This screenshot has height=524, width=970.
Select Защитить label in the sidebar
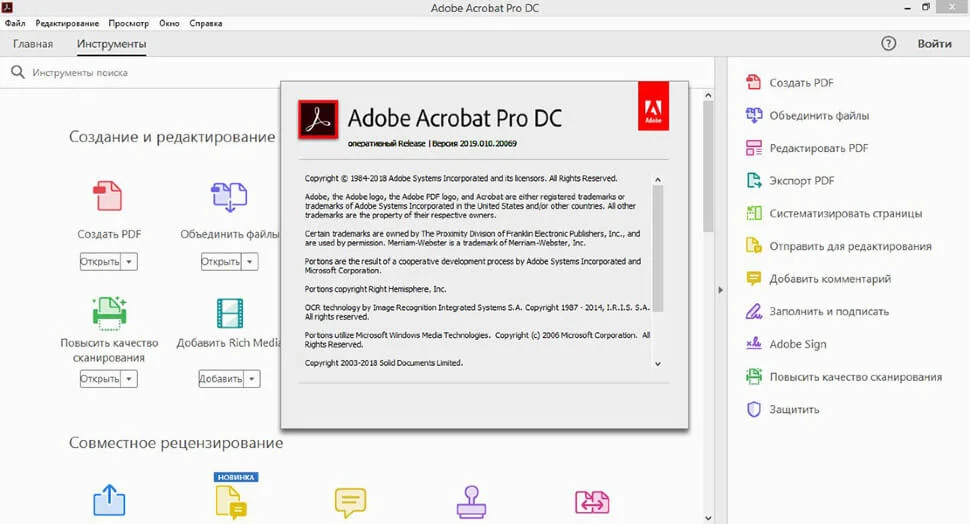tap(794, 409)
